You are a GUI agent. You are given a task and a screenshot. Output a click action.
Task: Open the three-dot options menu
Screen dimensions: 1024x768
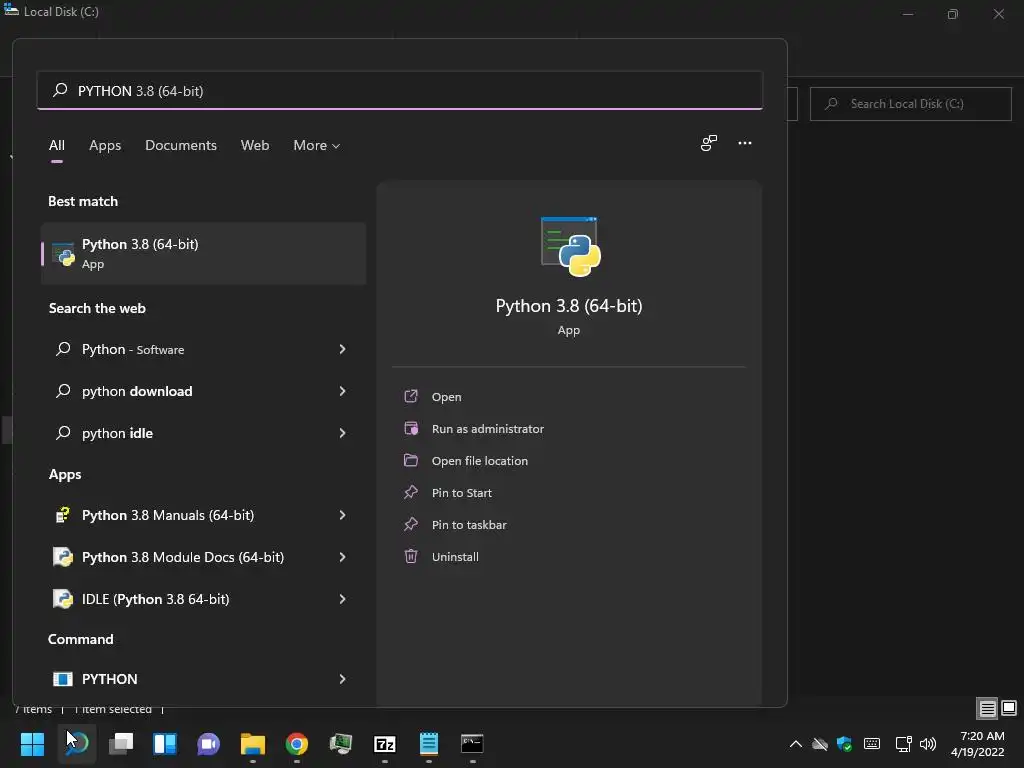point(744,143)
